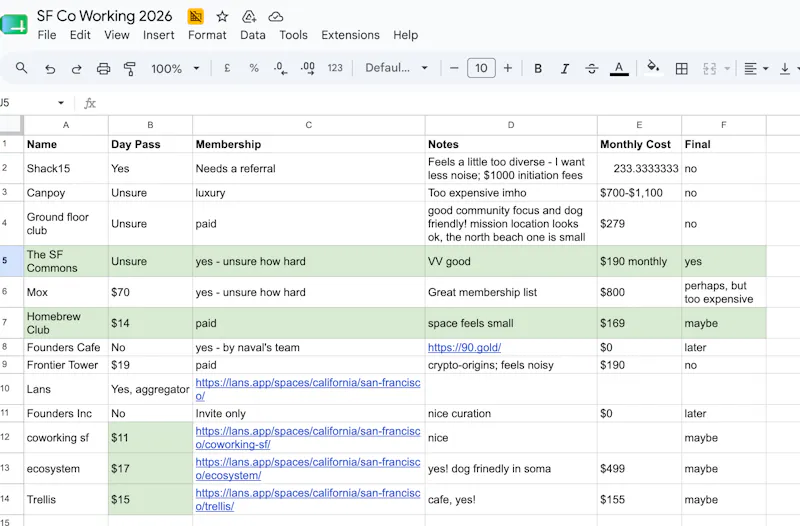Open the 123 number format menu
Viewport: 800px width, 526px height.
pos(335,68)
